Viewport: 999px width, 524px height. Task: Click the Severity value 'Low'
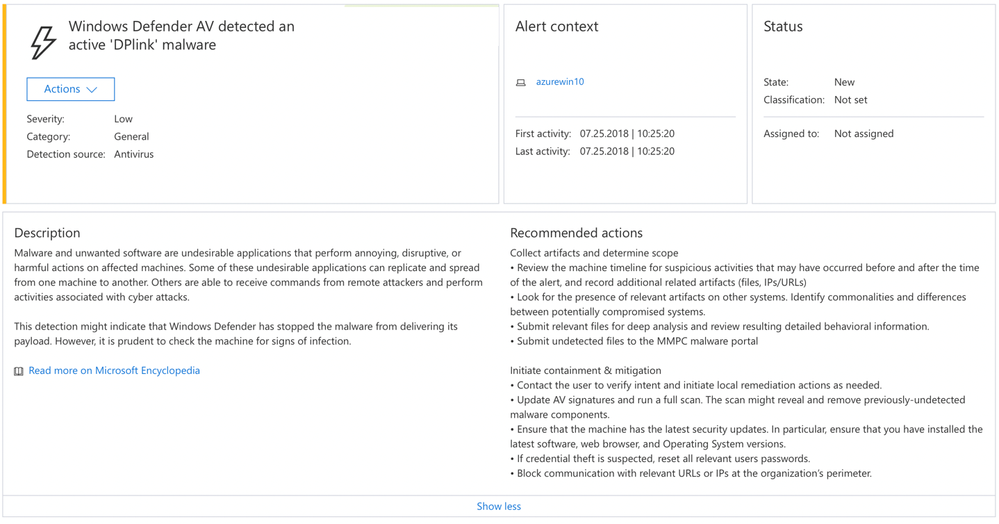(x=123, y=119)
